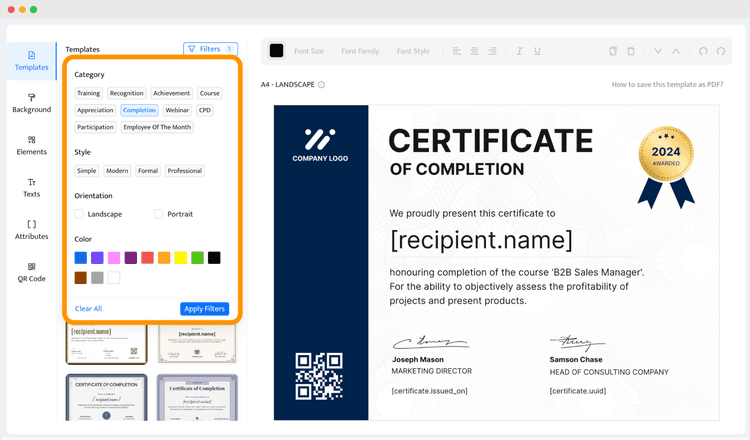Click the italic formatting icon

tap(519, 51)
